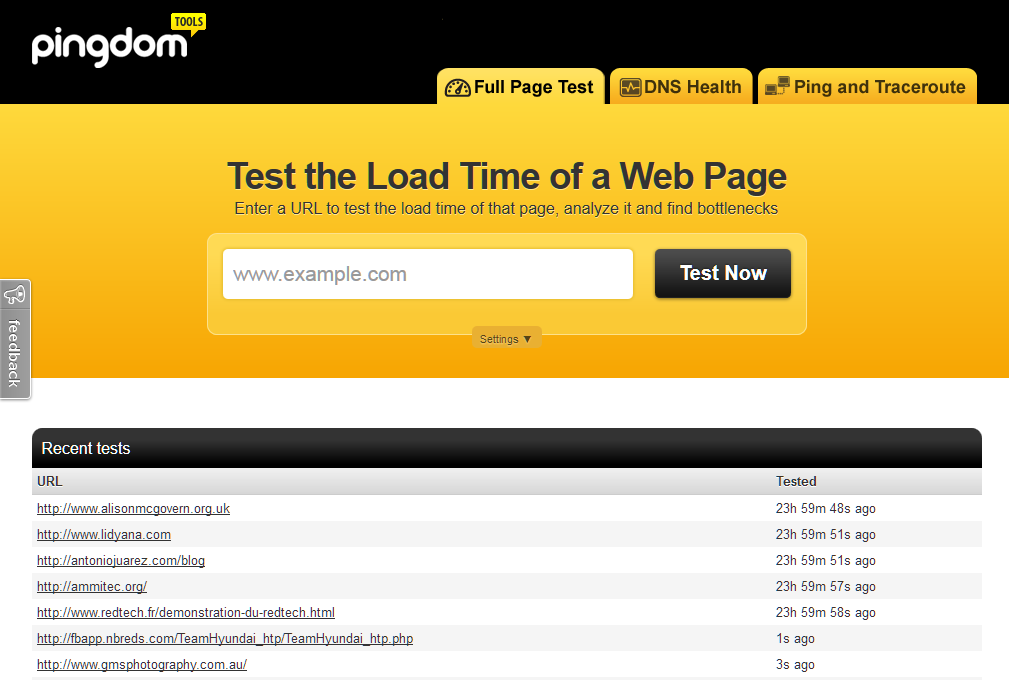Click the '23h 59m 51s ago' cell for lidyana.com
This screenshot has height=680, width=1009.
pos(826,535)
